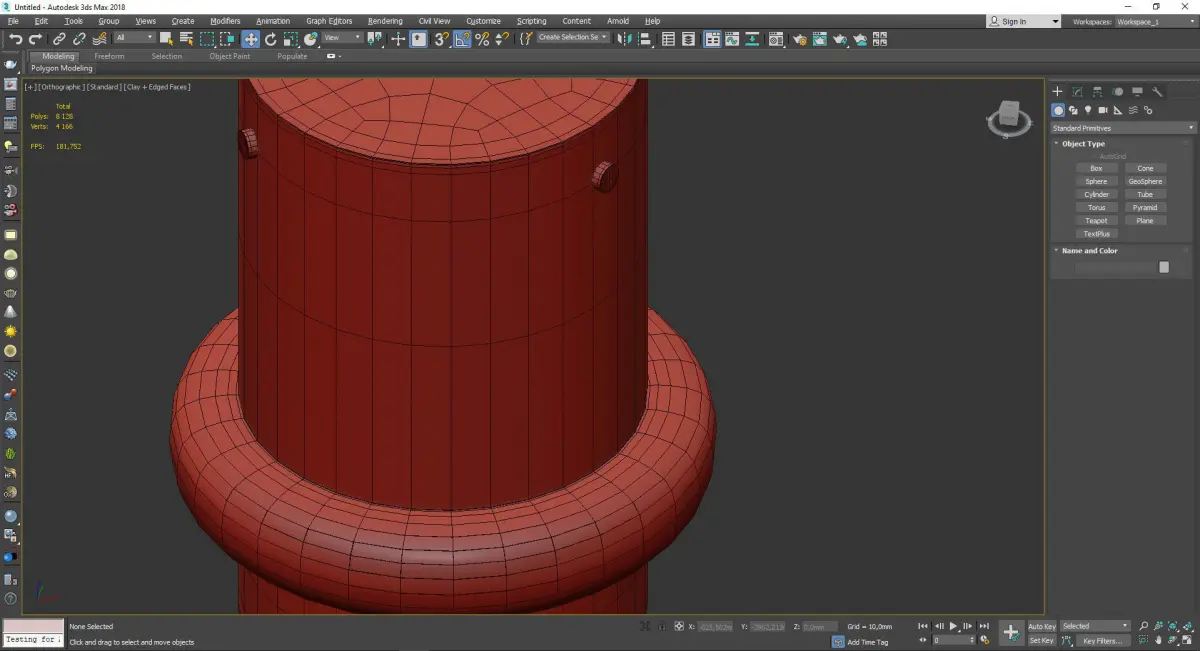This screenshot has height=651, width=1200.
Task: Click the Mirror tool icon
Action: [x=624, y=39]
